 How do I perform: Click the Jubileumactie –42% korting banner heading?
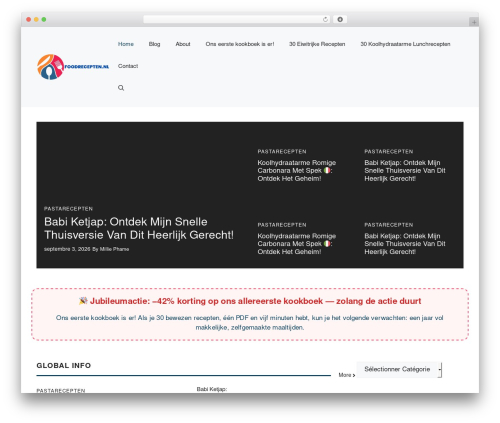(250, 301)
